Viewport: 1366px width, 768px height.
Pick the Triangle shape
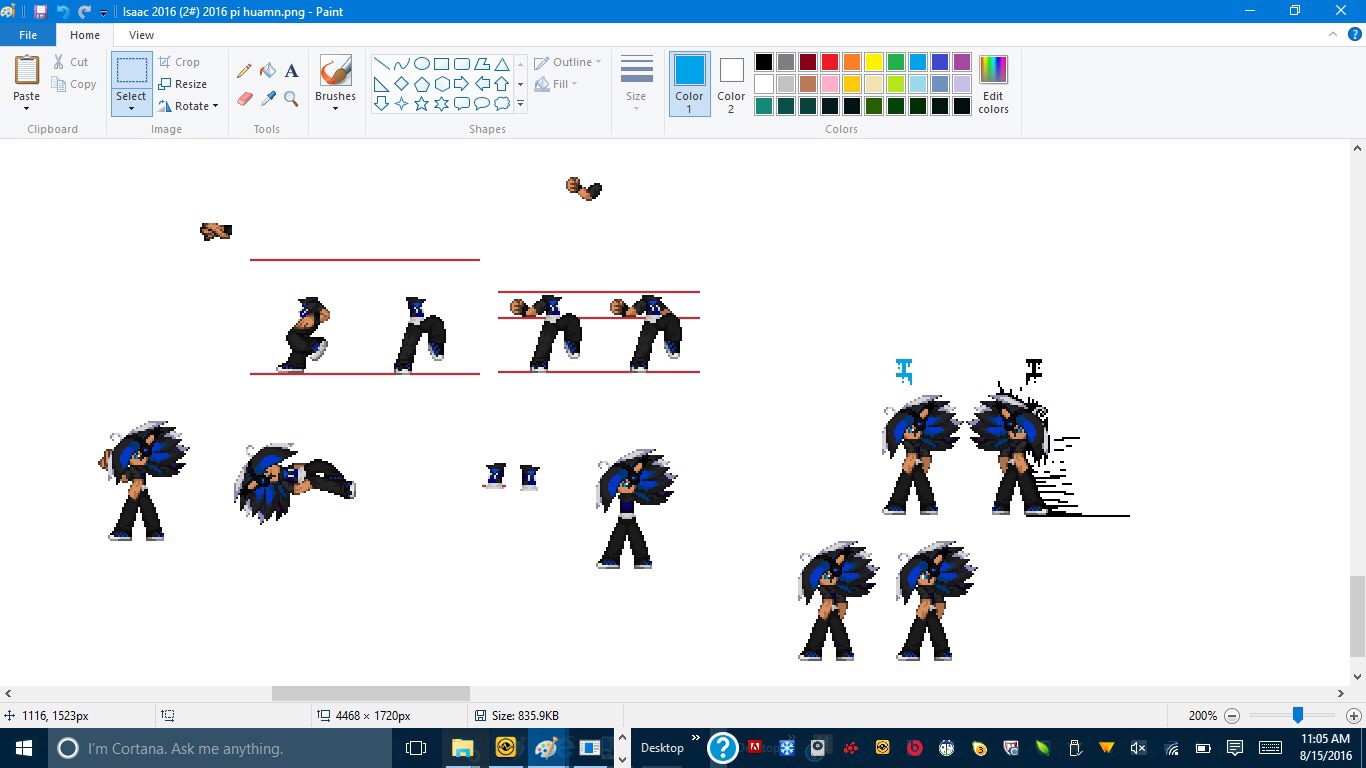tap(501, 64)
